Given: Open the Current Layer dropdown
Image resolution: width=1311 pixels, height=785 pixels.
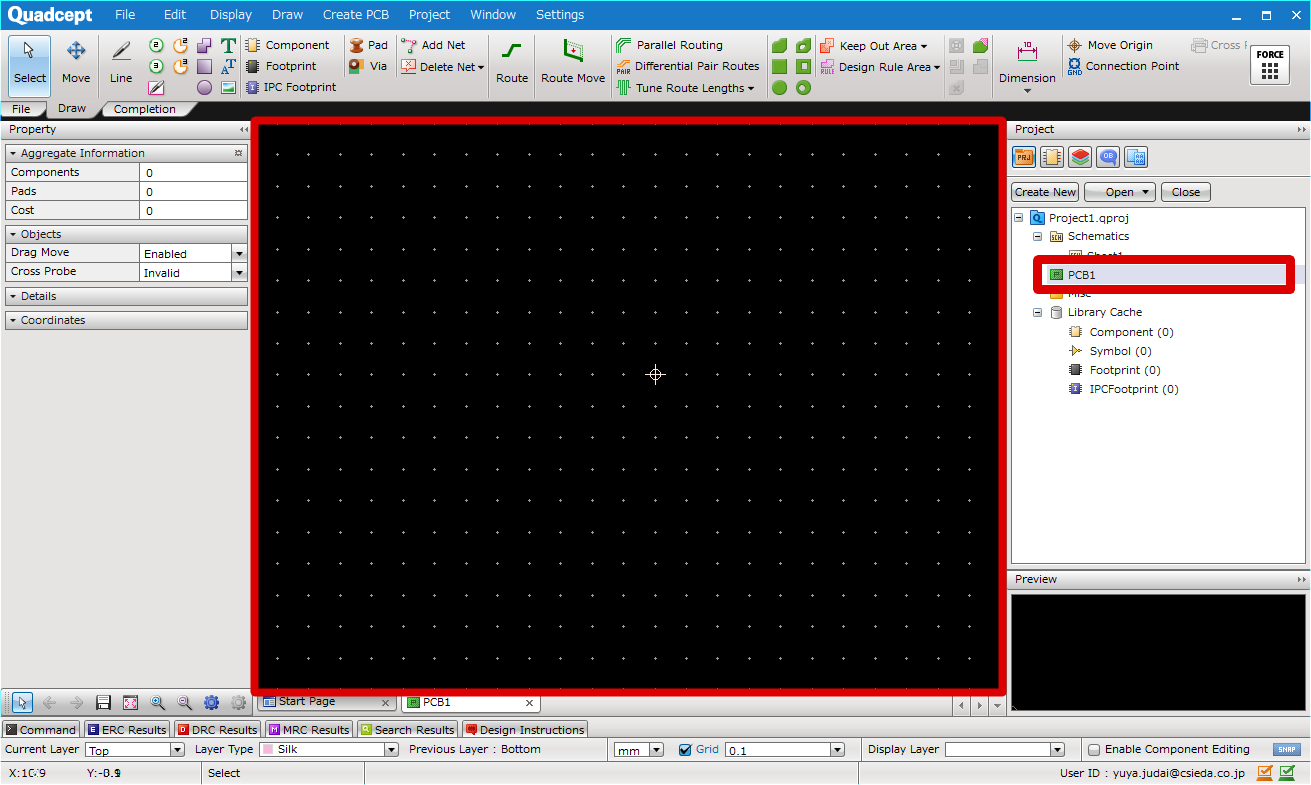Looking at the screenshot, I should pos(175,748).
